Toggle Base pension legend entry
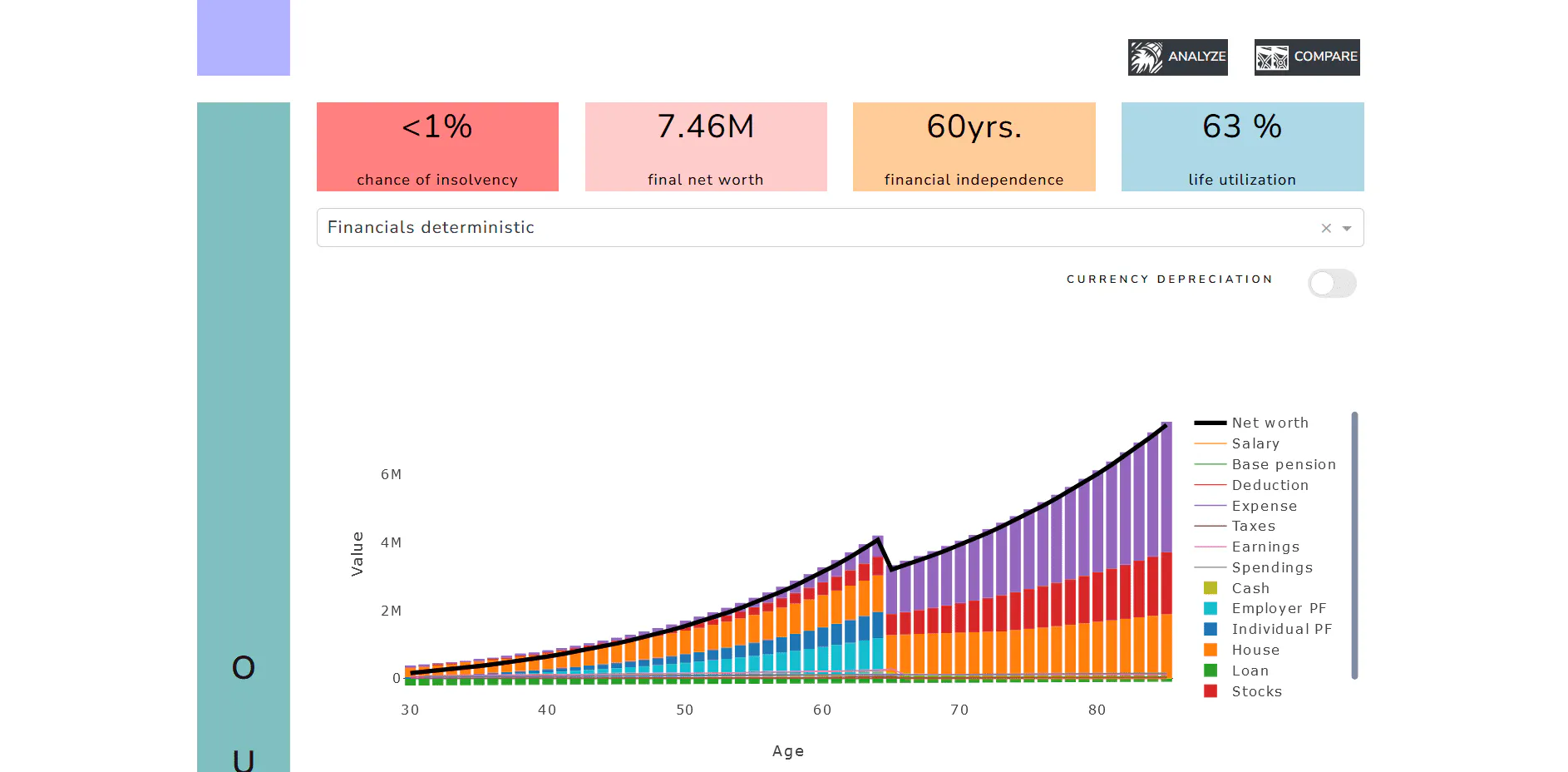This screenshot has width=1568, height=772. [x=1283, y=464]
